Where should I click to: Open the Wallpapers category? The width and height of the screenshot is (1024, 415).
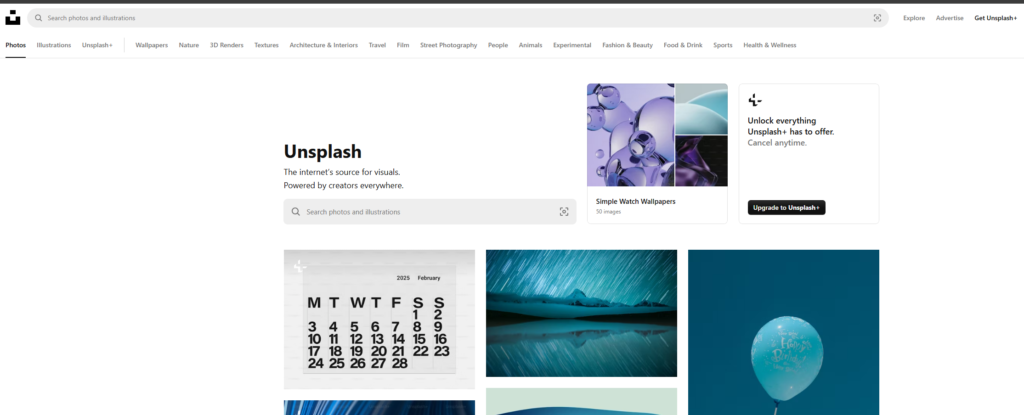pyautogui.click(x=152, y=45)
